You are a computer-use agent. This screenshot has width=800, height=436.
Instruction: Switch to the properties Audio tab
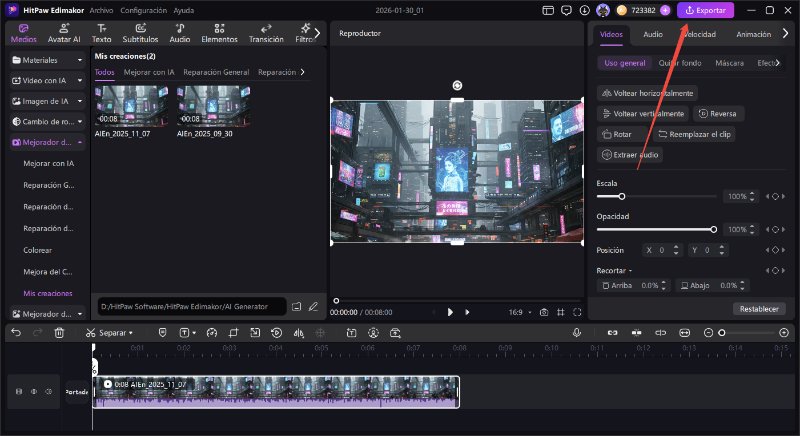point(653,34)
